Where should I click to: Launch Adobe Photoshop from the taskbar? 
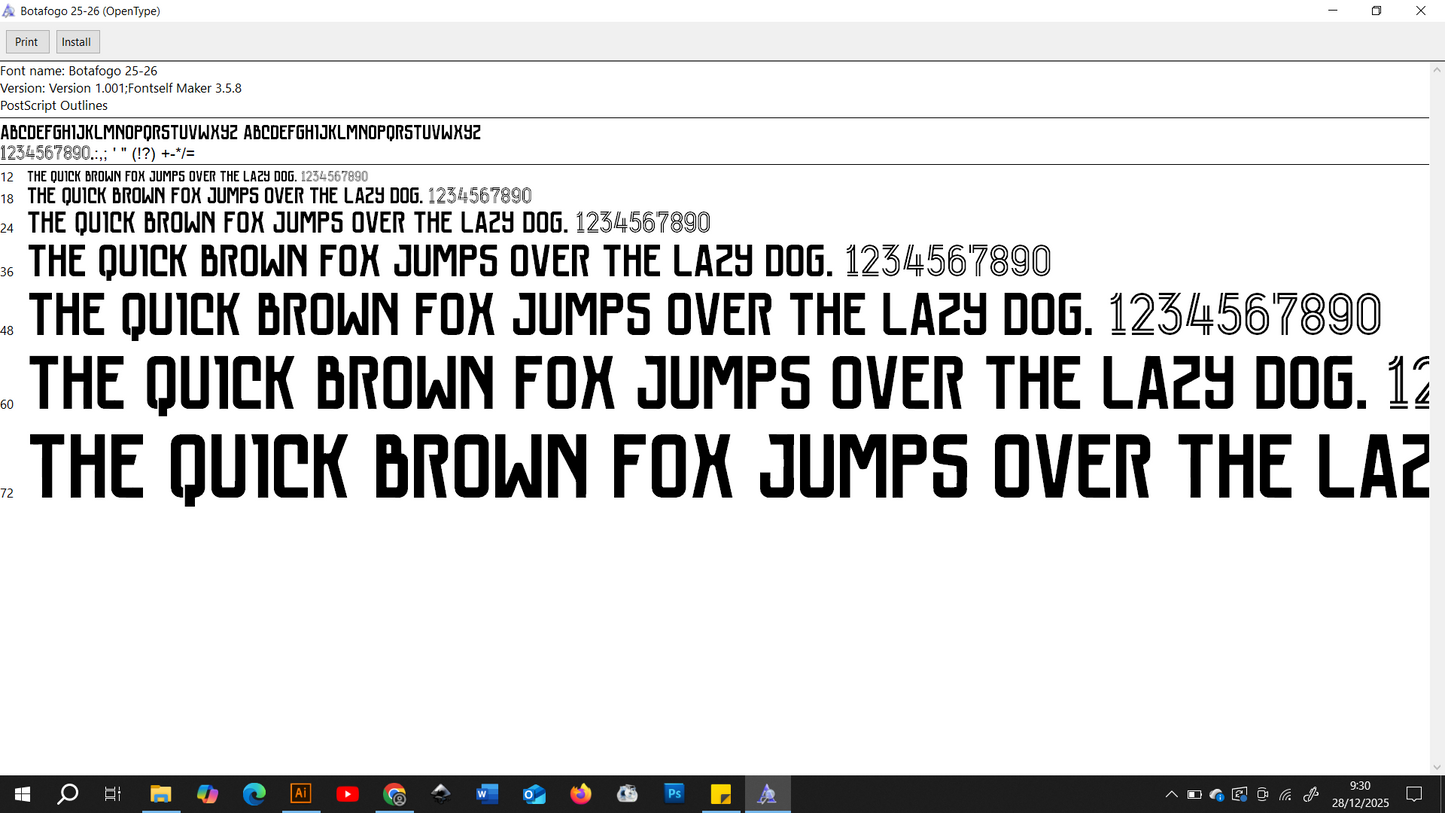(674, 793)
